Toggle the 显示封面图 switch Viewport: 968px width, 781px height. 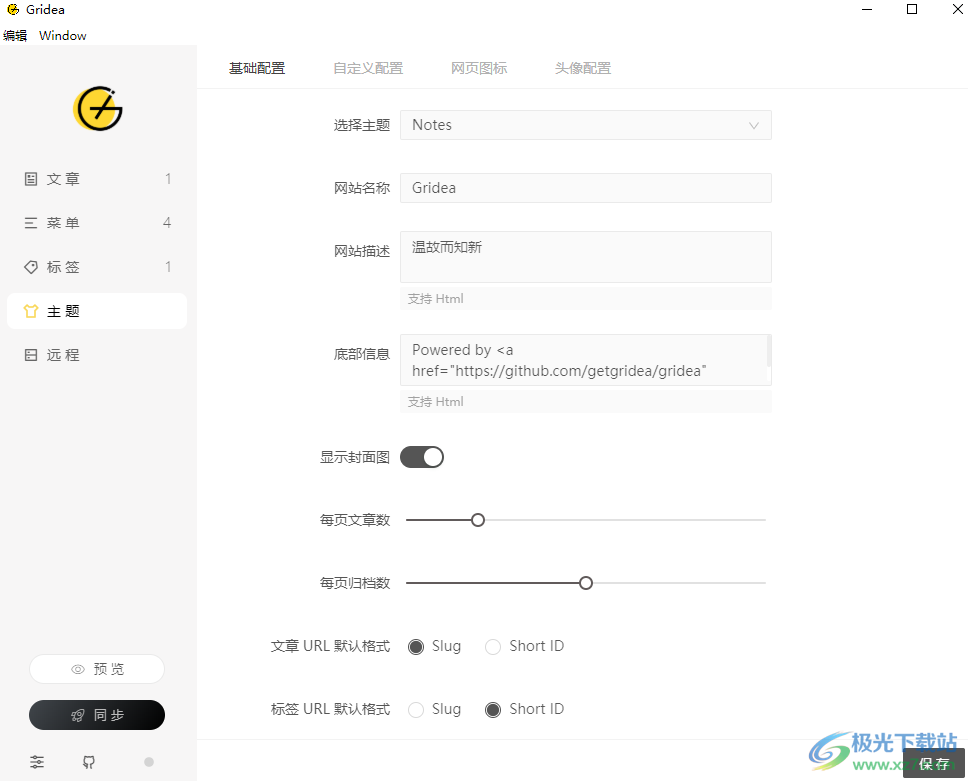coord(422,457)
